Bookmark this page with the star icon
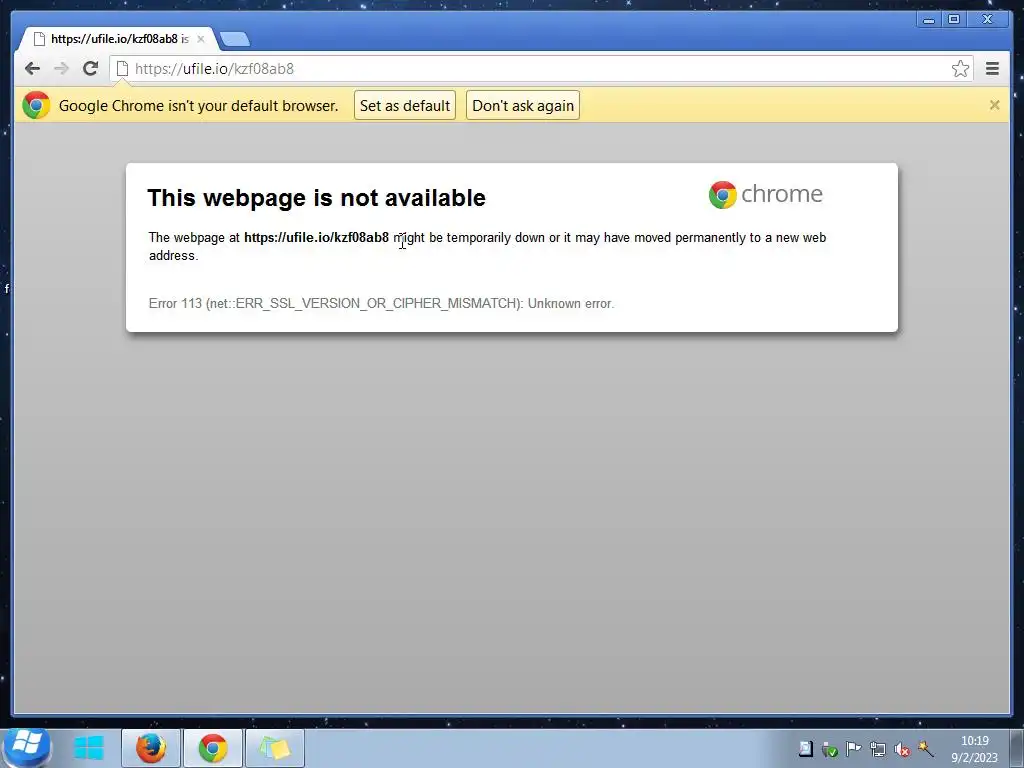The width and height of the screenshot is (1024, 768). [960, 69]
